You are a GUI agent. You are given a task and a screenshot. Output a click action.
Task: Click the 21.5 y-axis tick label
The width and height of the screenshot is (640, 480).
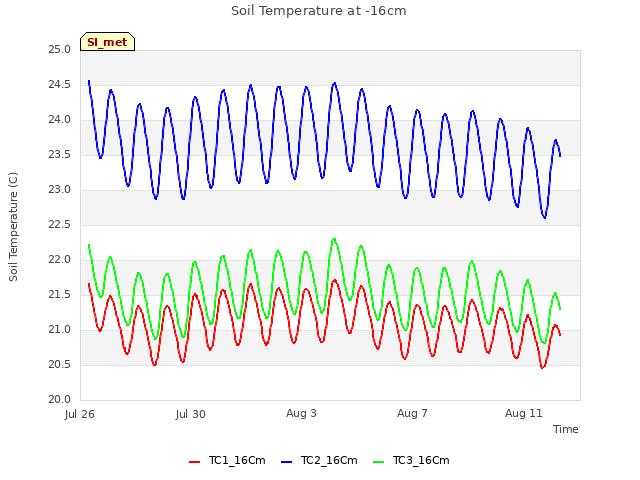tap(60, 294)
